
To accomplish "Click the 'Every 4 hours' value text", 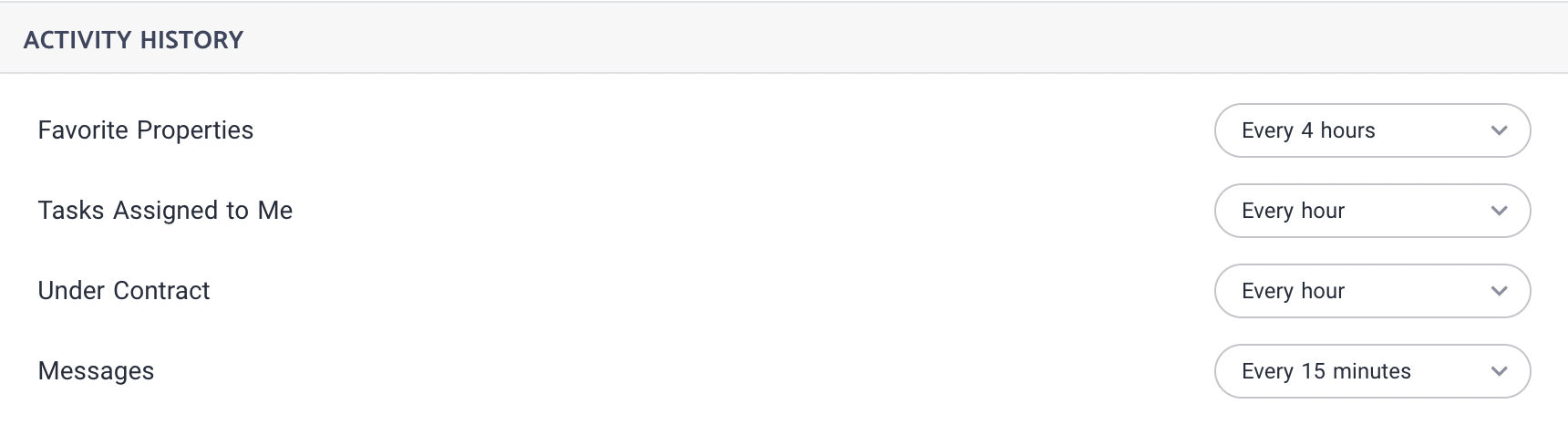I will (x=1308, y=131).
